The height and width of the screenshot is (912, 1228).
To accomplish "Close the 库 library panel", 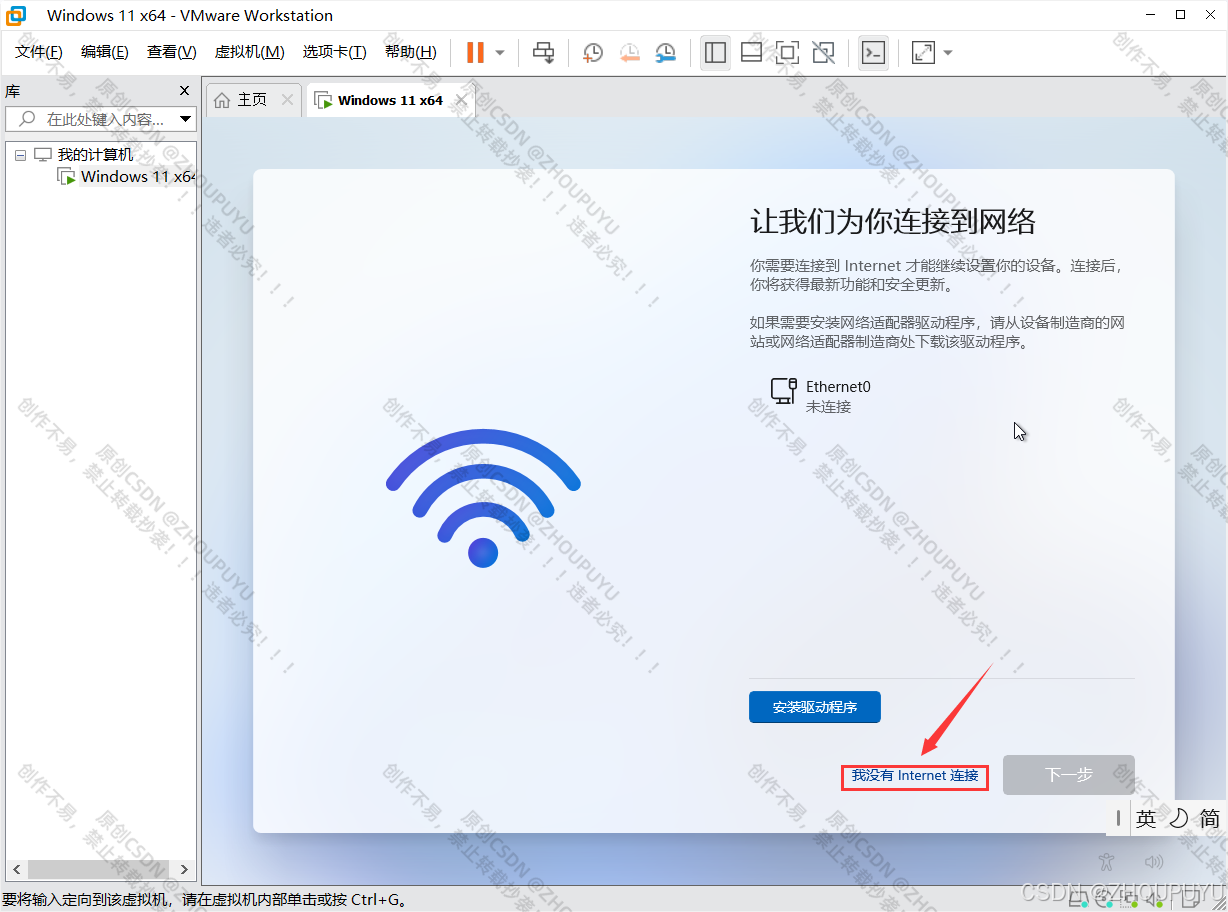I will coord(184,90).
